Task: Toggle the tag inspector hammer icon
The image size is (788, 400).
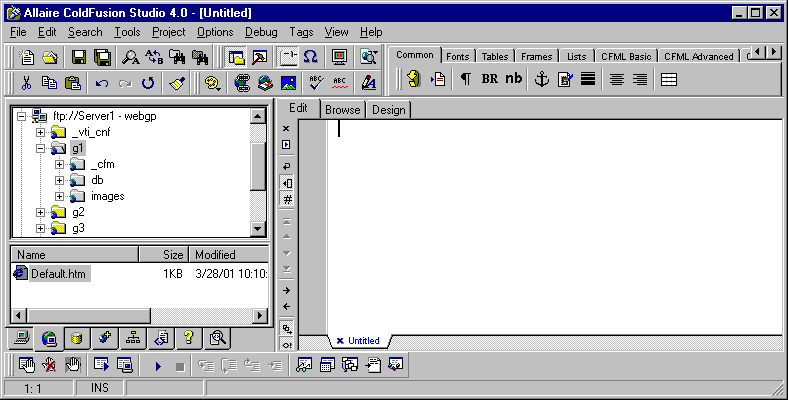Action: coord(259,57)
